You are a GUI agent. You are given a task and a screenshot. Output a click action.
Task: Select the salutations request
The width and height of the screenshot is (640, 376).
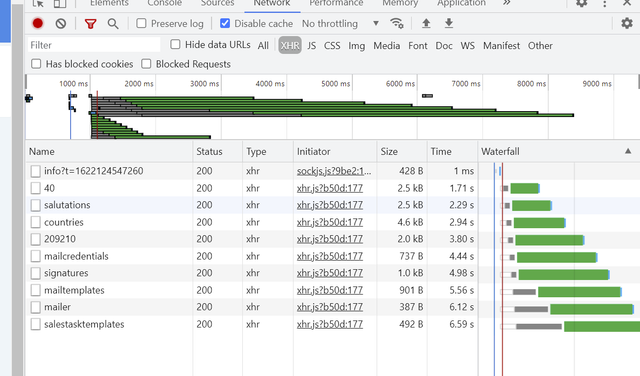67,205
